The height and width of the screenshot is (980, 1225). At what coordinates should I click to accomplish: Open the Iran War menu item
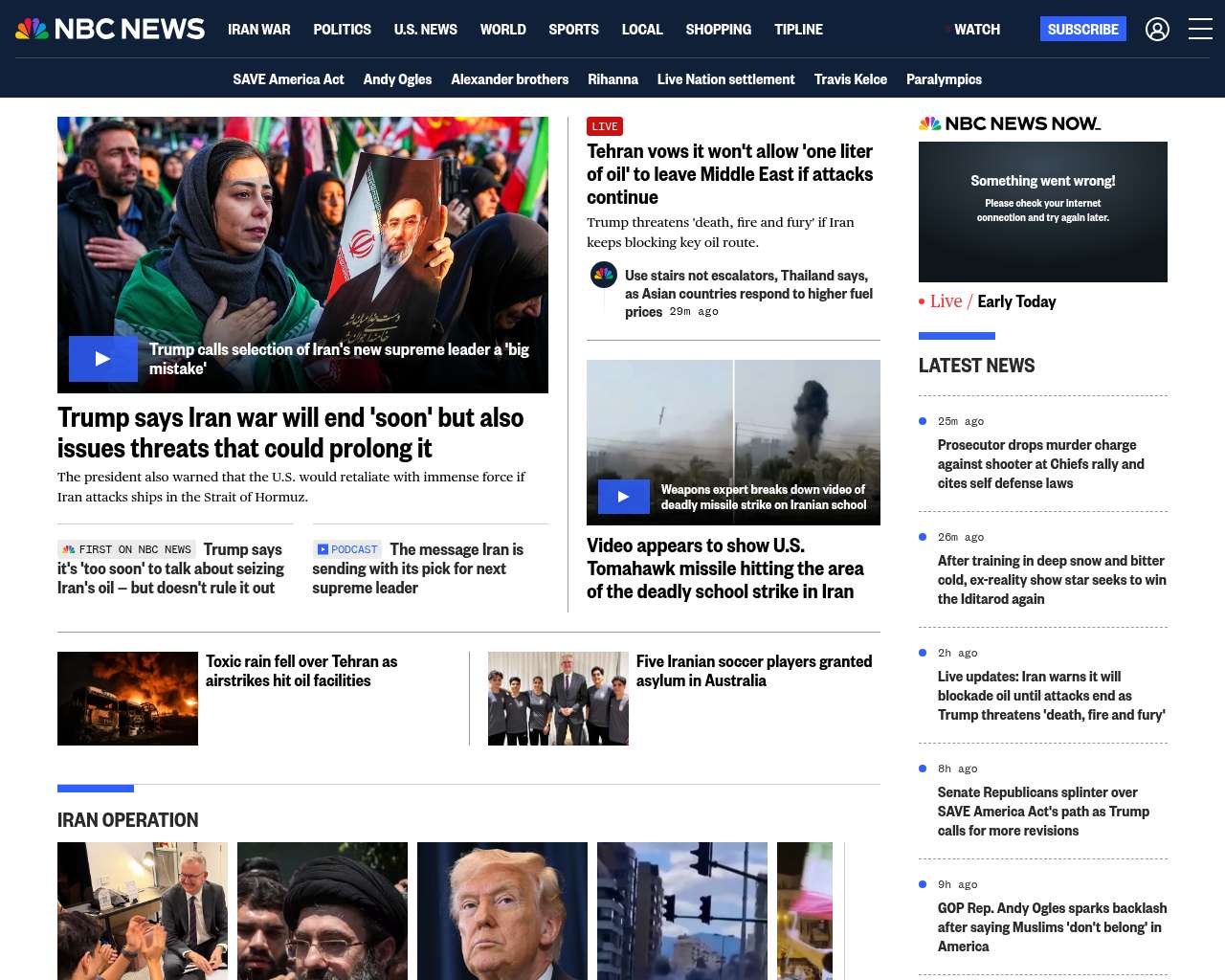(258, 30)
